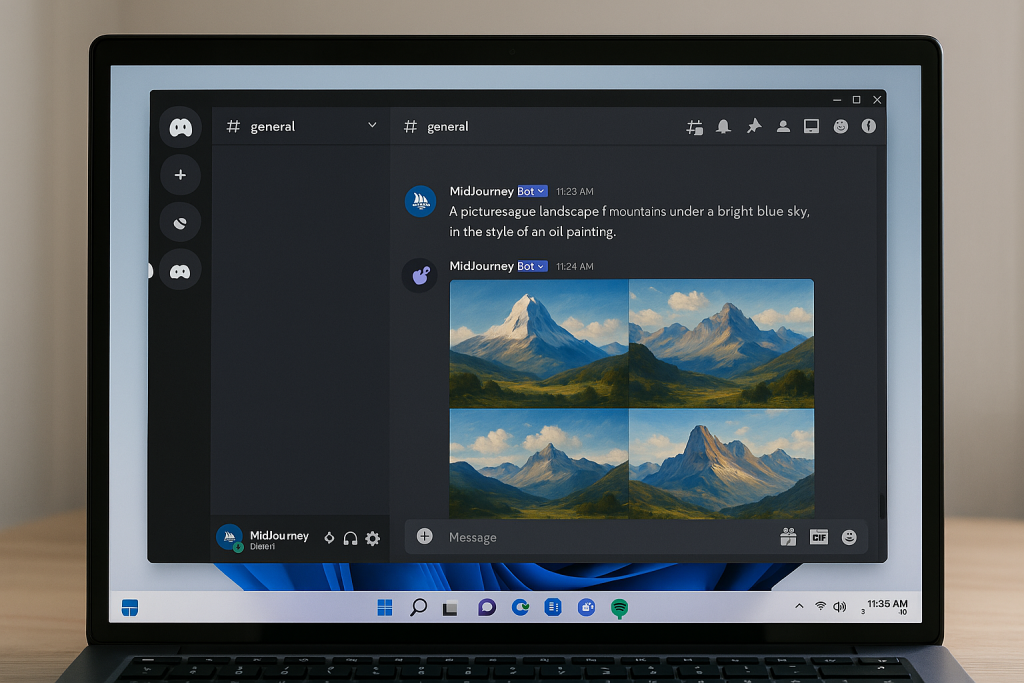This screenshot has height=683, width=1024.
Task: Click the MidJourney bot avatar
Action: click(x=420, y=197)
